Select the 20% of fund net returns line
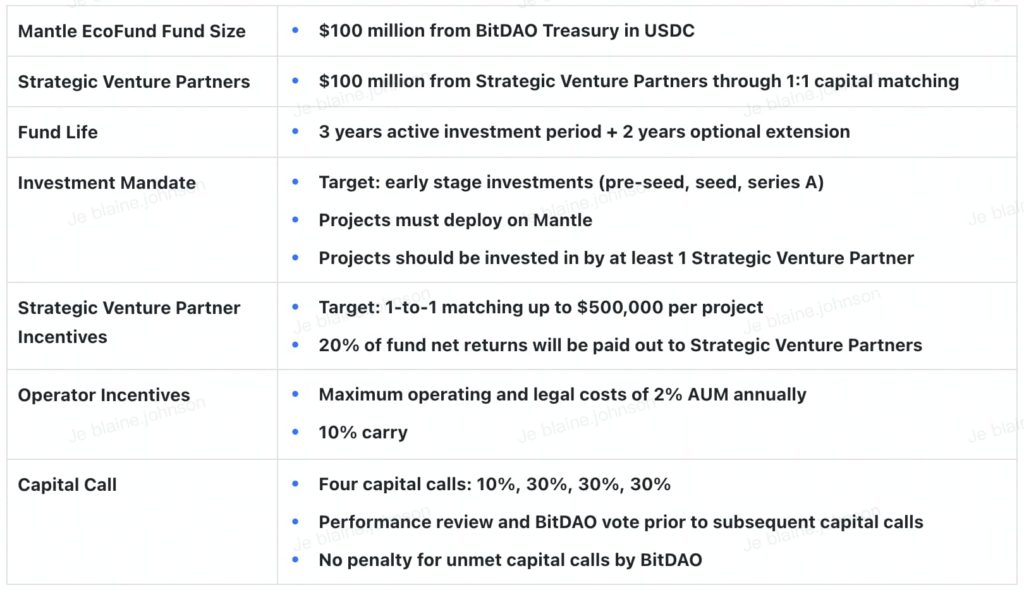1024x590 pixels. [x=620, y=345]
